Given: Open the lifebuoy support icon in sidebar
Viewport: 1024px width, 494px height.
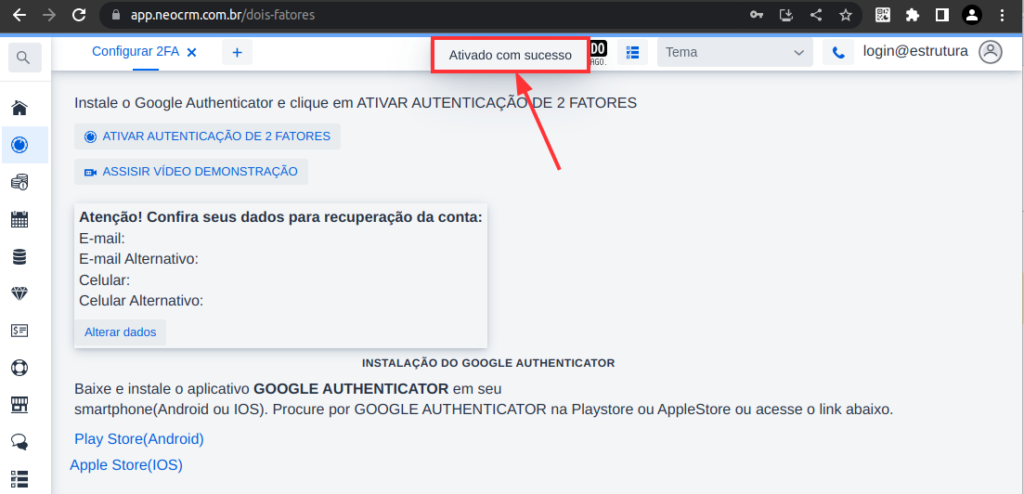Looking at the screenshot, I should click(19, 367).
